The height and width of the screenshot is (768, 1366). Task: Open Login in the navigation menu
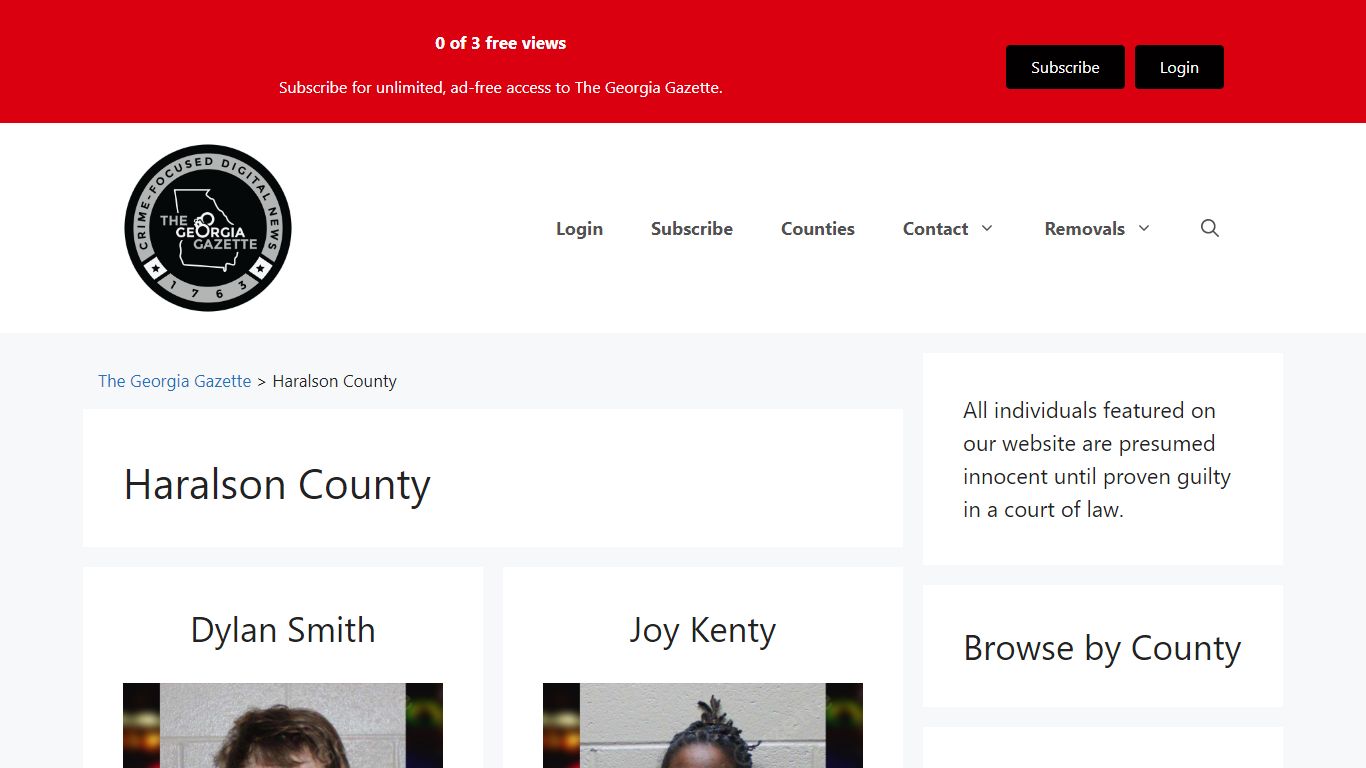tap(579, 228)
